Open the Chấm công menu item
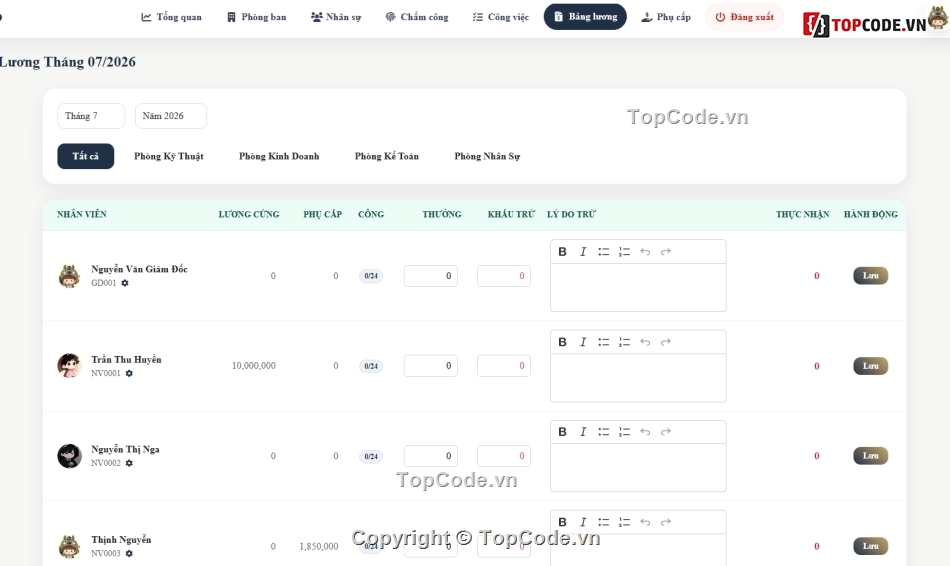 pos(417,17)
